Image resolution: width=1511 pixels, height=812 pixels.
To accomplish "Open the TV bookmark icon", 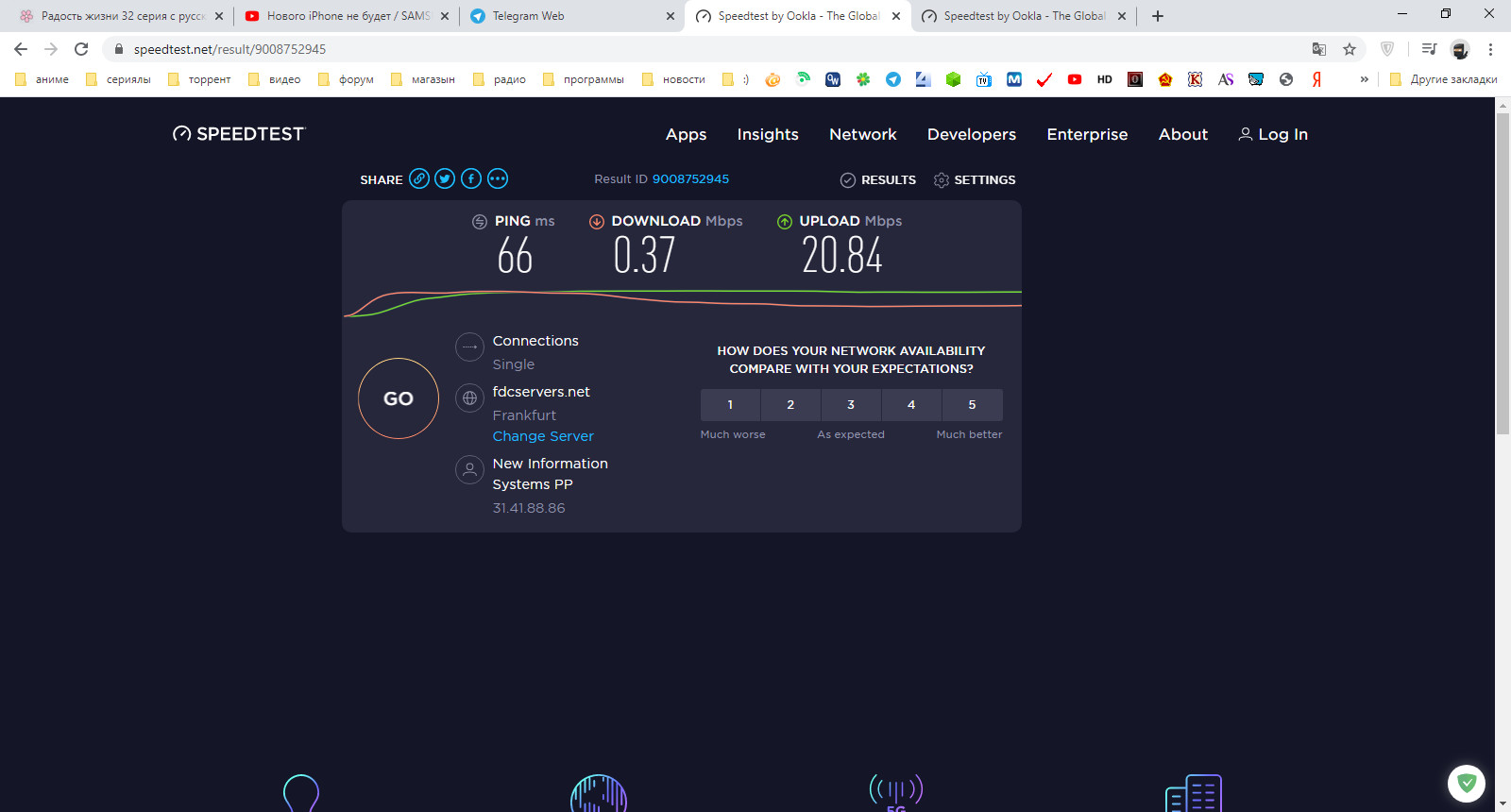I will pyautogui.click(x=984, y=79).
